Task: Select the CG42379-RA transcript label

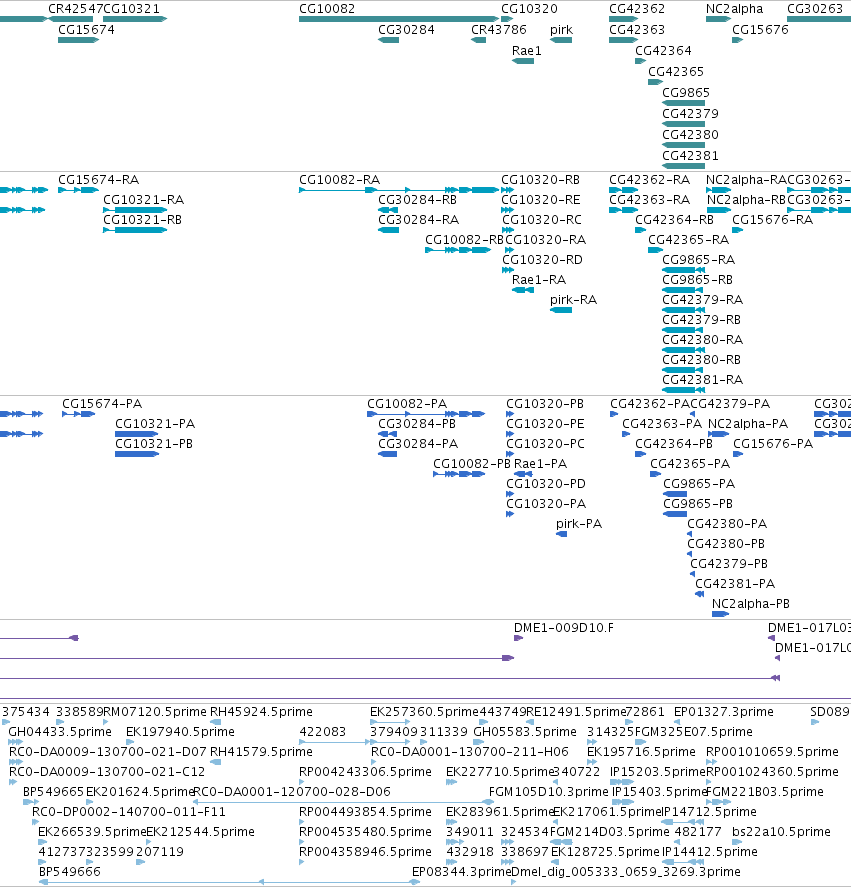Action: 703,300
